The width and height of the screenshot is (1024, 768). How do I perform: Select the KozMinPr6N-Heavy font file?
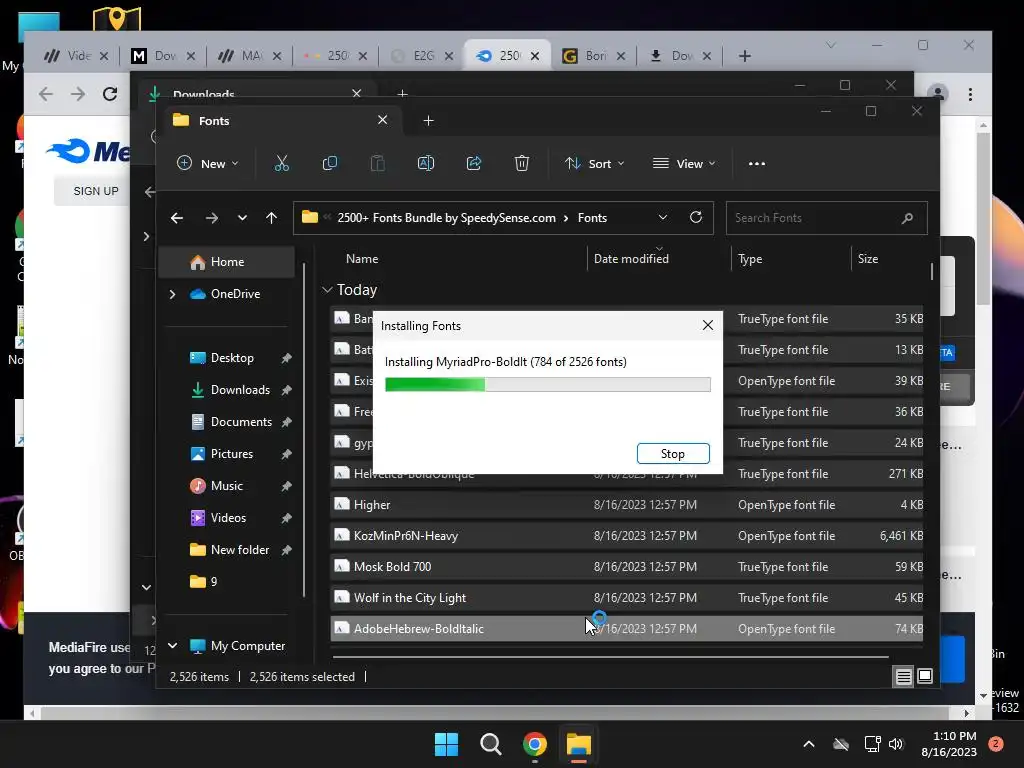[x=627, y=536]
